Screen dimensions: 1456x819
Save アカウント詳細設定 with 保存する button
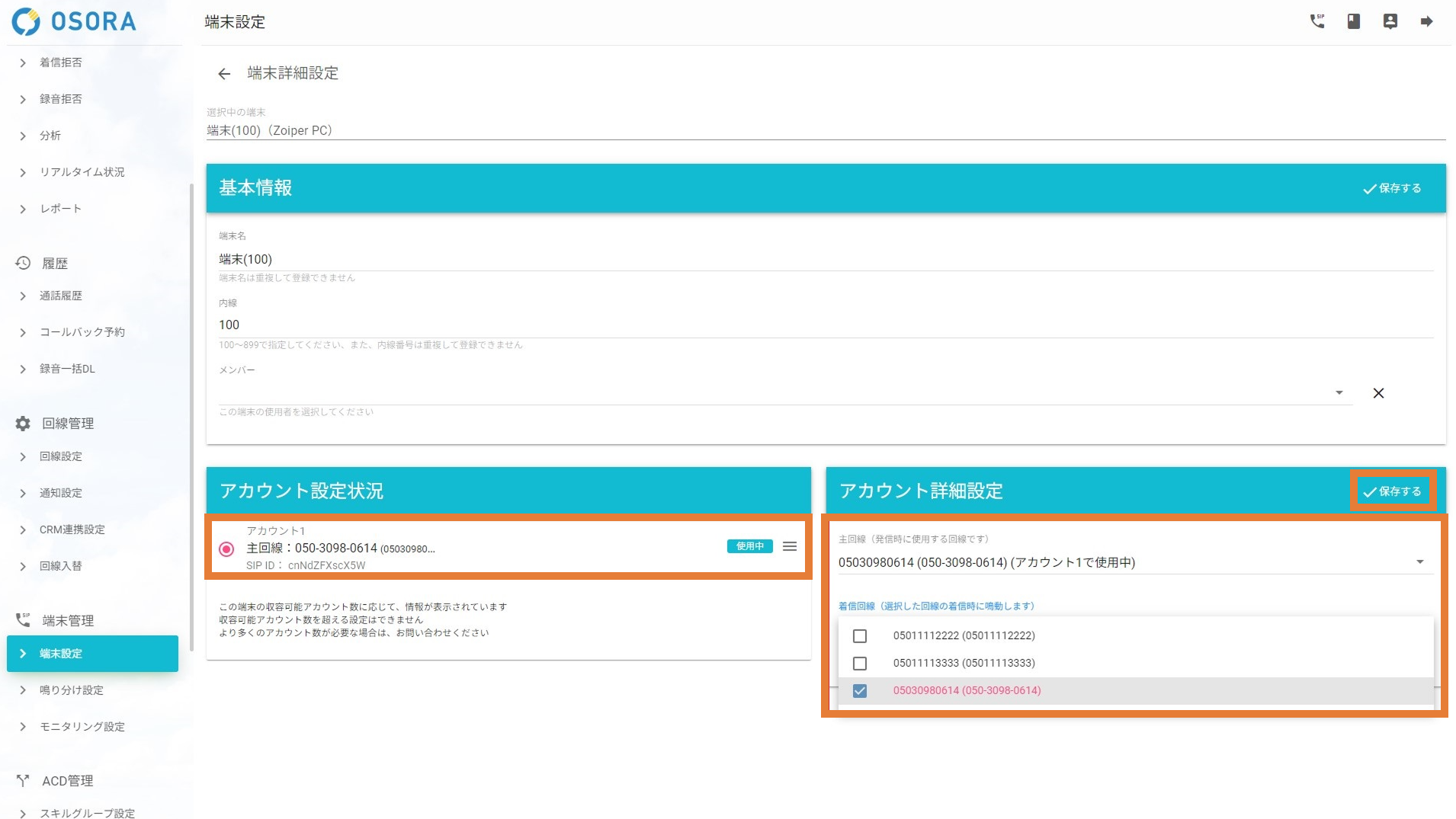point(1392,491)
